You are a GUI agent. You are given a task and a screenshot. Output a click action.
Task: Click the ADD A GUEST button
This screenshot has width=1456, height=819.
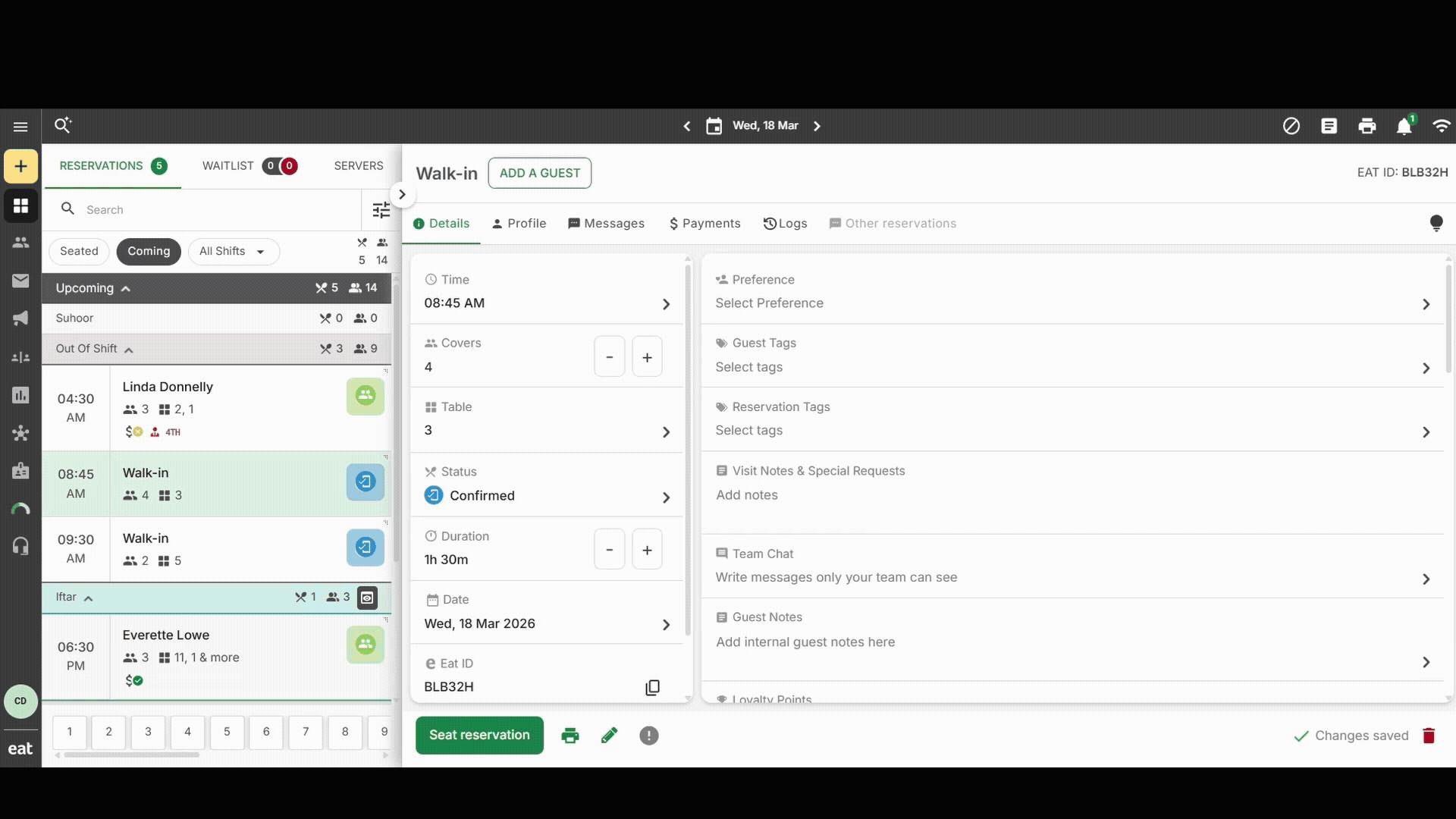pyautogui.click(x=539, y=173)
